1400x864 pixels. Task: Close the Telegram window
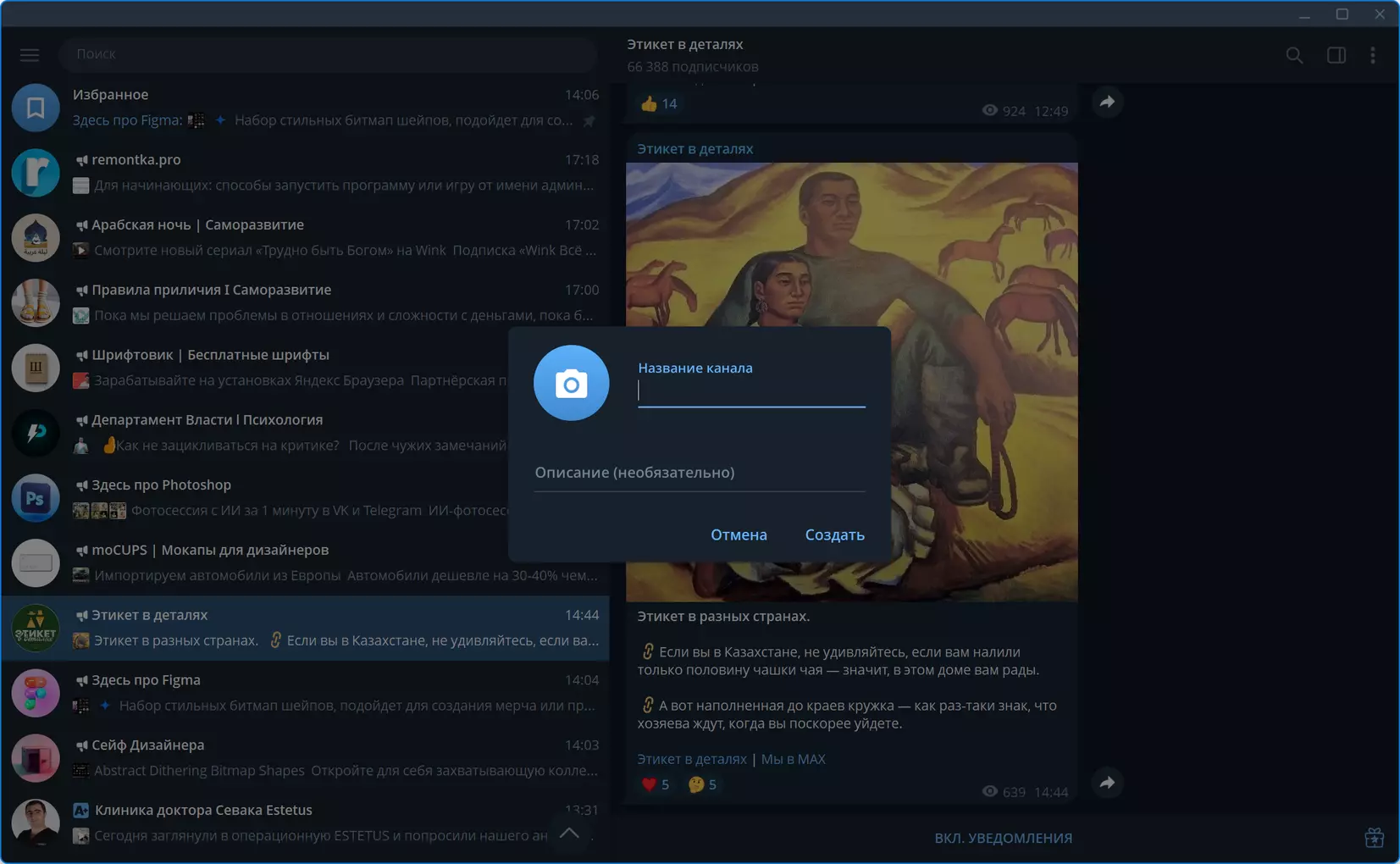1380,14
